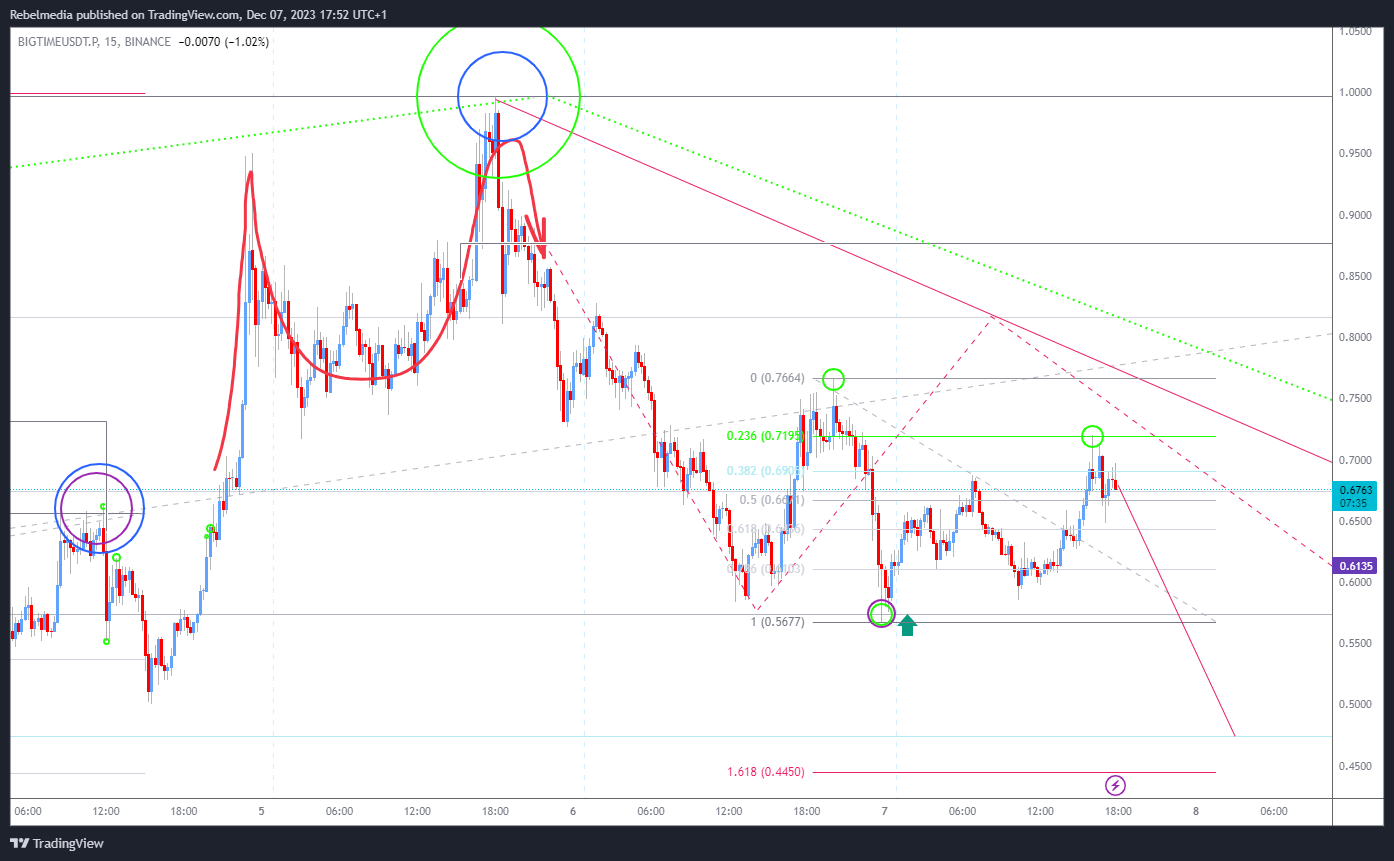Click the 0.7000 price scale value

coord(1355,460)
